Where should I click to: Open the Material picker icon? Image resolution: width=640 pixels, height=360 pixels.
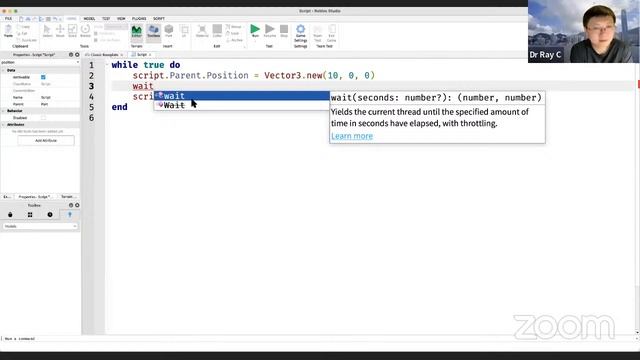pos(202,31)
